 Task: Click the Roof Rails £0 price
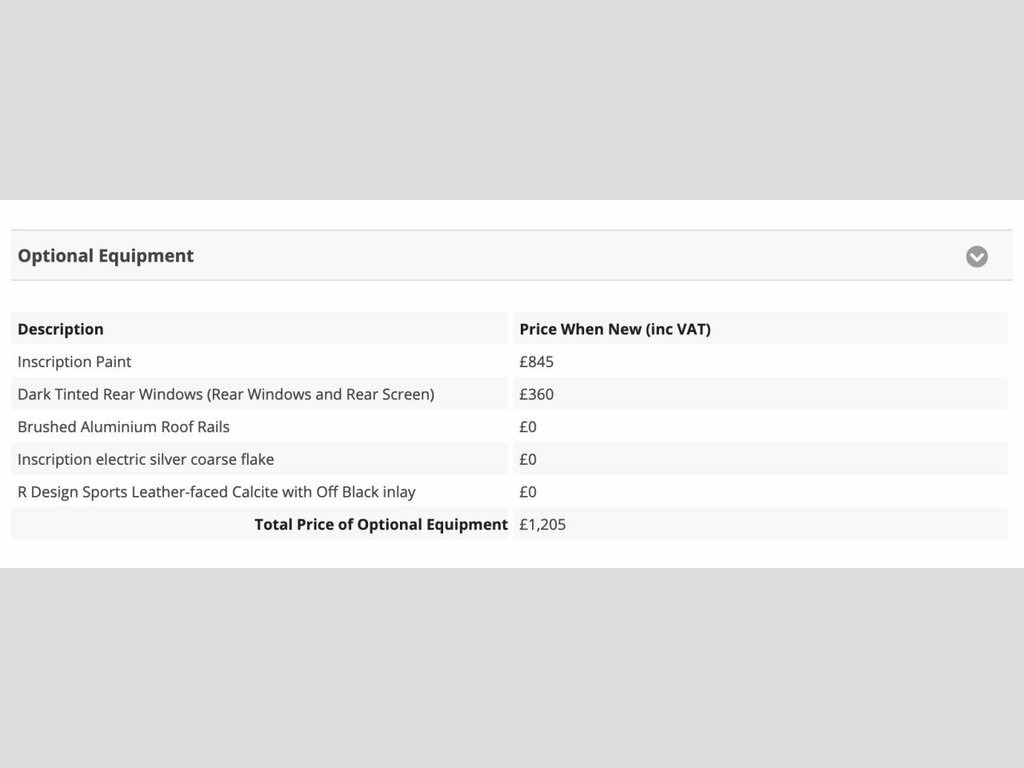point(528,427)
